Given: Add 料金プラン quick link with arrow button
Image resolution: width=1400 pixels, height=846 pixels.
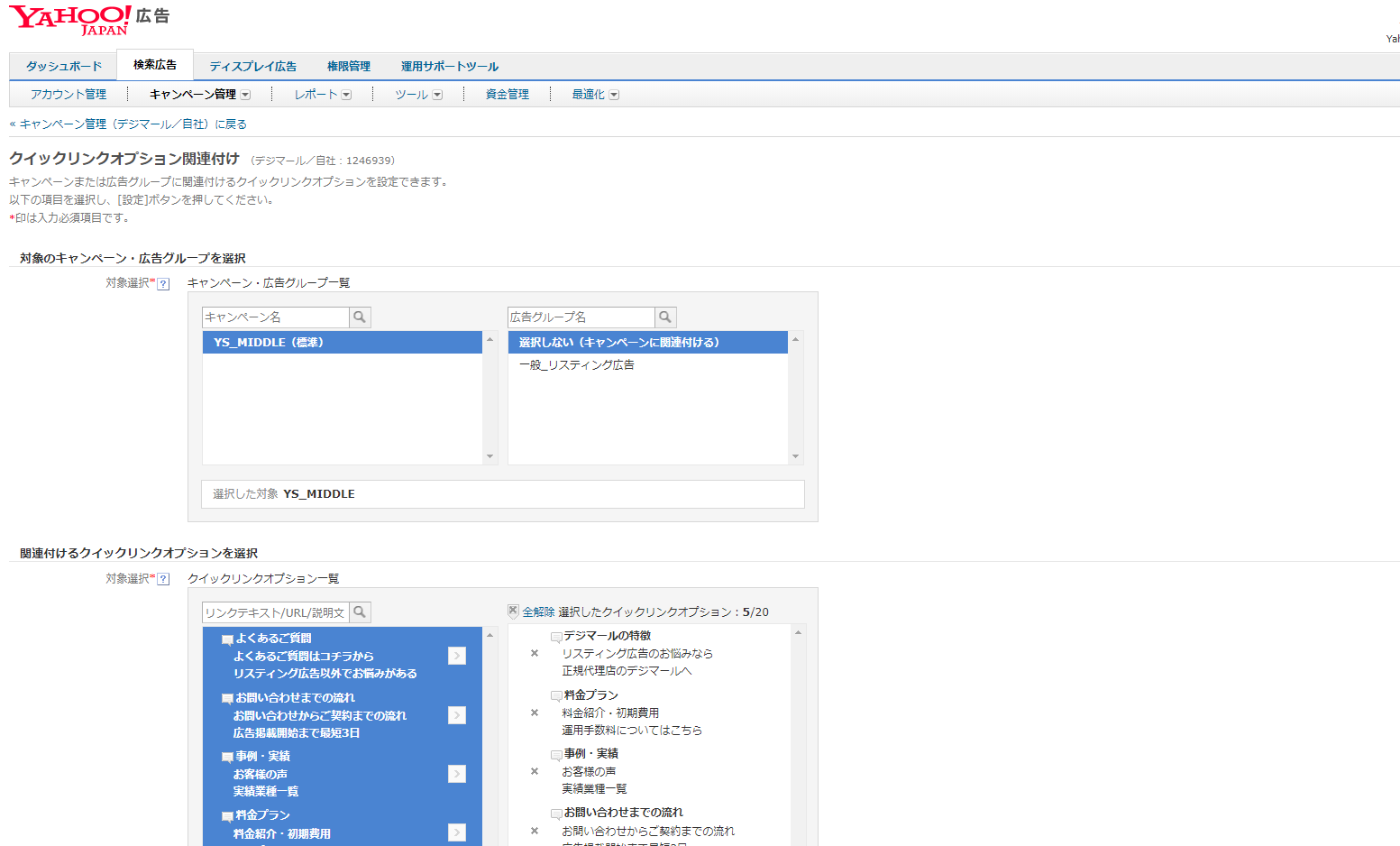Looking at the screenshot, I should coord(457,832).
